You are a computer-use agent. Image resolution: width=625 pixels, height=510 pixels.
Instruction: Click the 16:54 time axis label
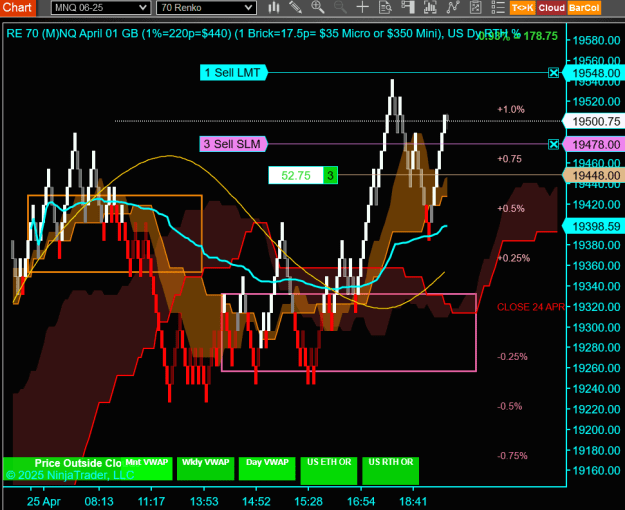pyautogui.click(x=361, y=501)
